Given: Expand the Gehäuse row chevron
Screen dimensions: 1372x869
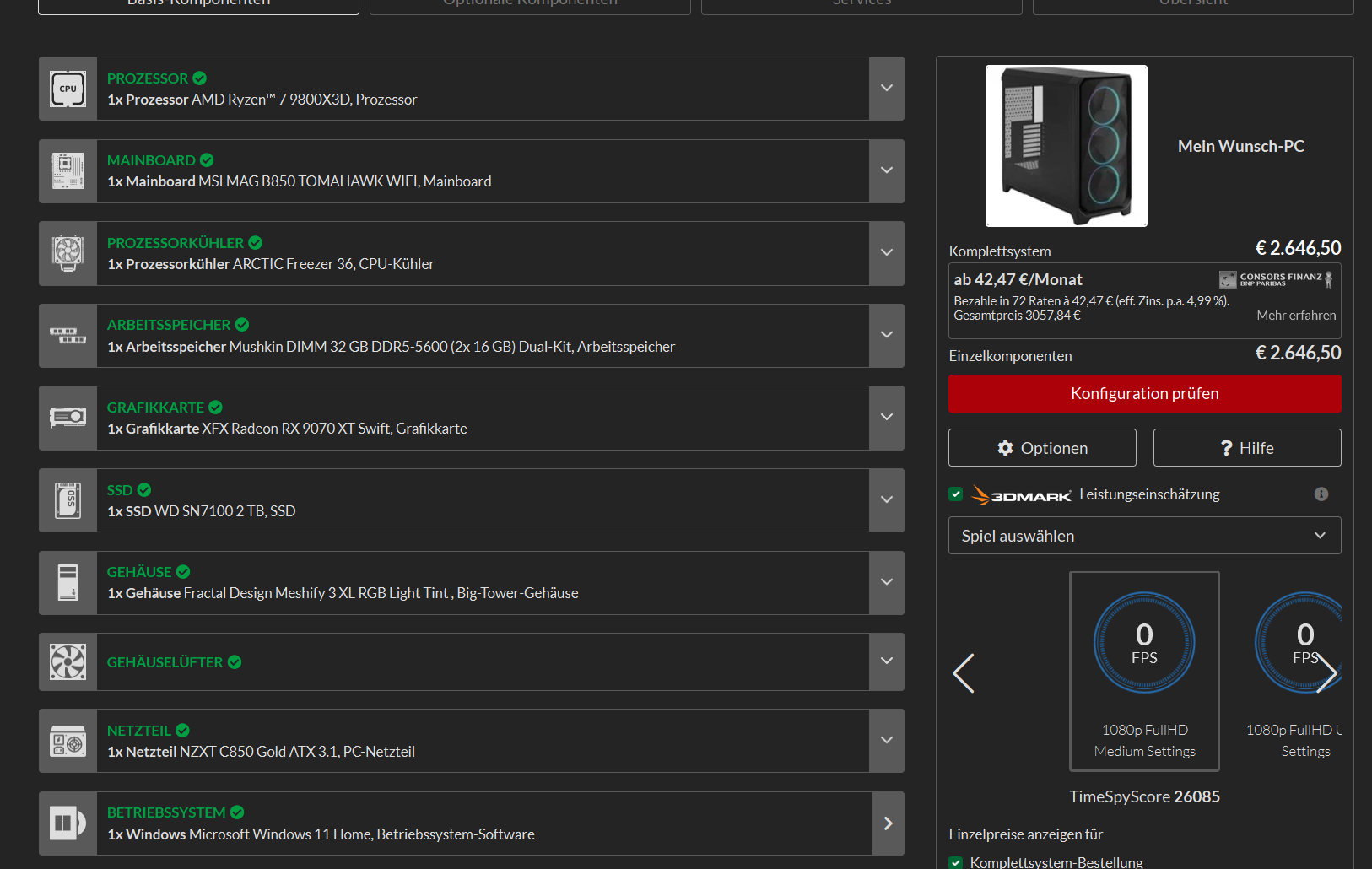Looking at the screenshot, I should coord(887,583).
